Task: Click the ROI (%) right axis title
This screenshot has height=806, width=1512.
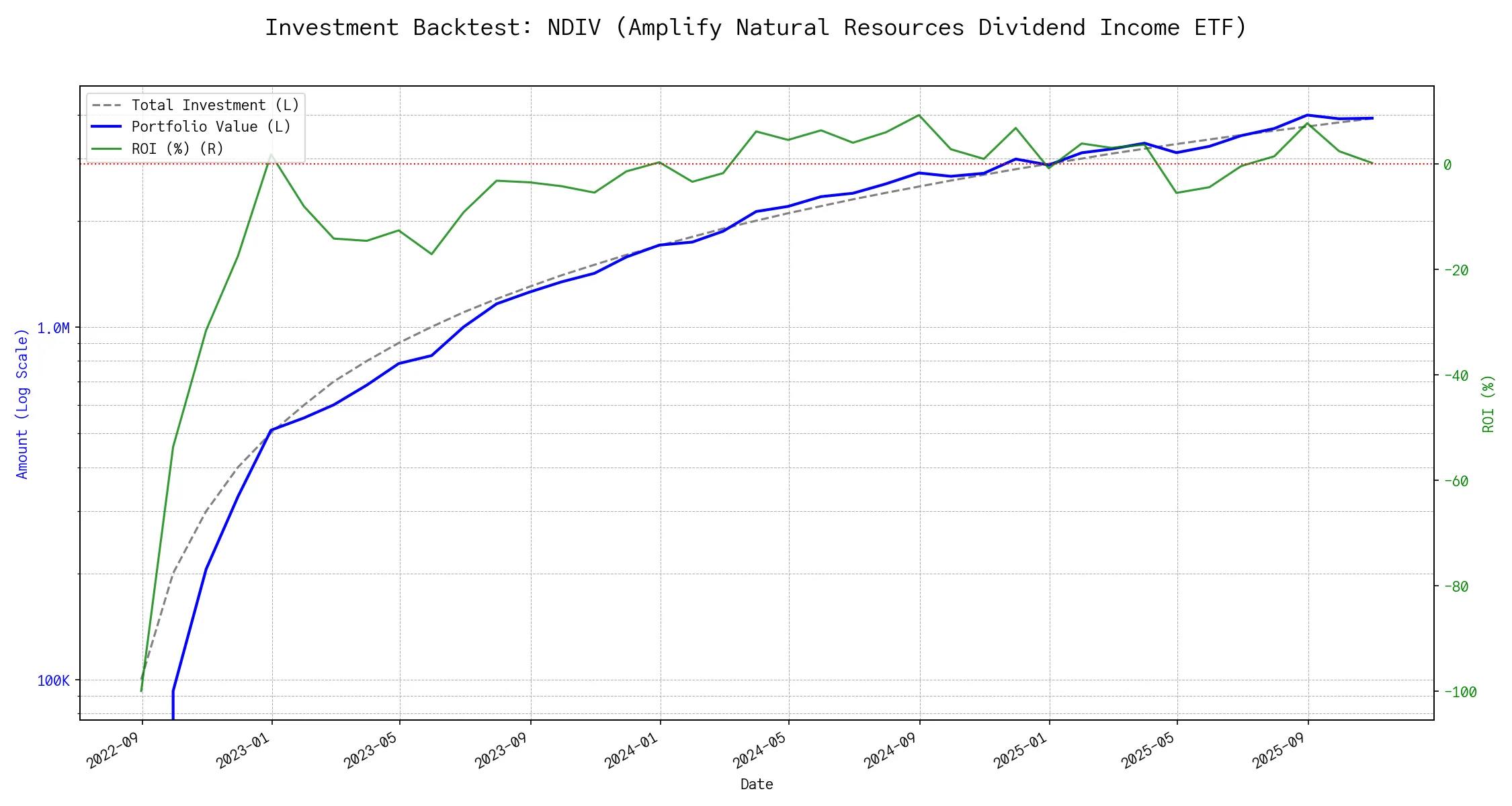Action: click(1488, 404)
